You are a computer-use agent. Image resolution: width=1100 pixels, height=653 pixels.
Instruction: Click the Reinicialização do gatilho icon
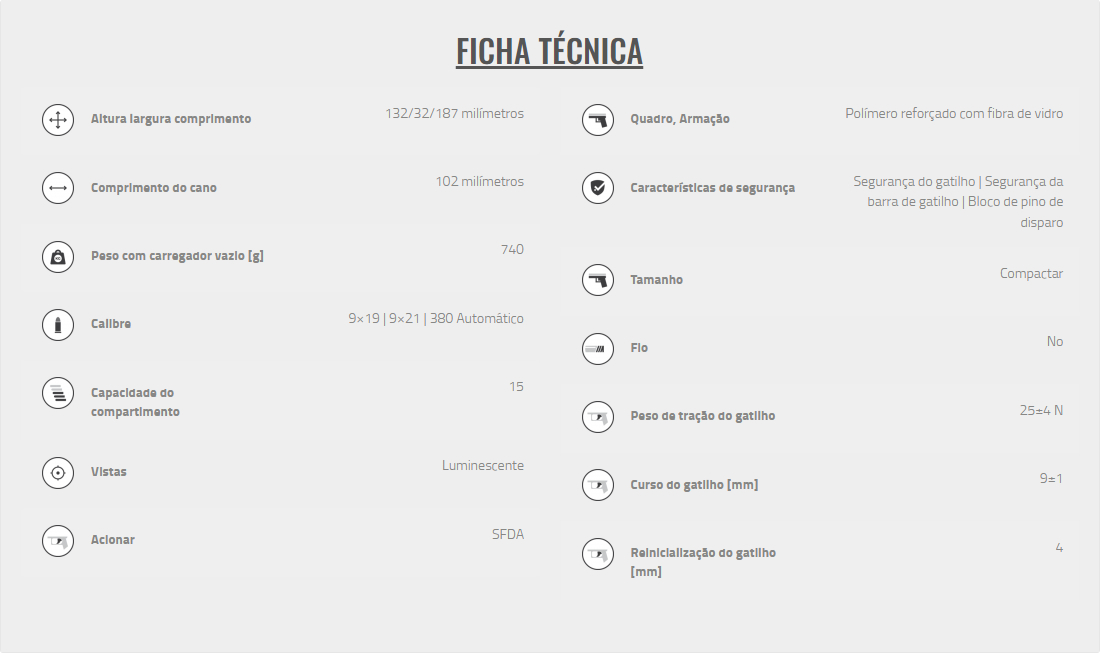pyautogui.click(x=598, y=553)
